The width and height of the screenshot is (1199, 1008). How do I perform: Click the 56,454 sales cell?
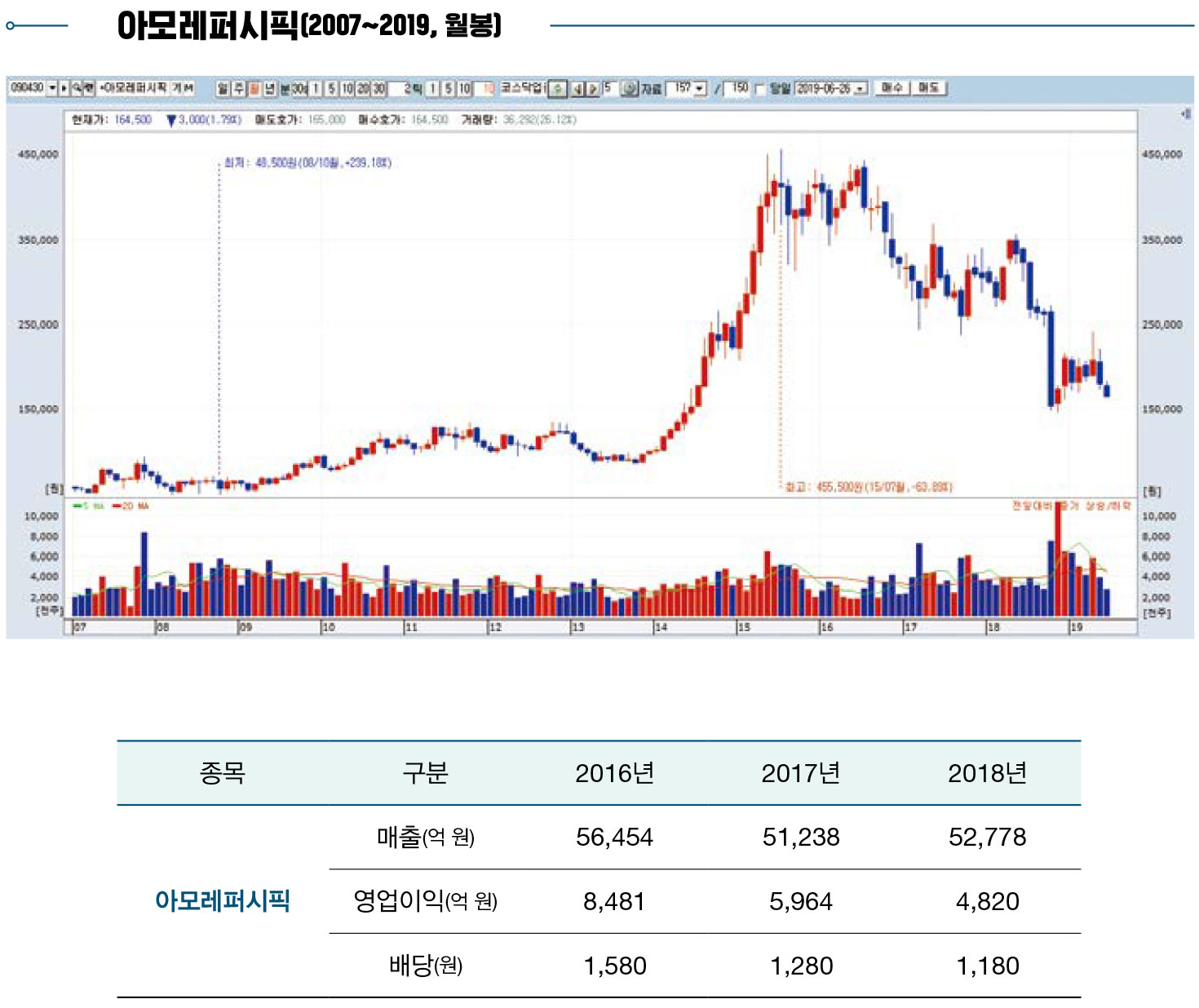pos(615,838)
